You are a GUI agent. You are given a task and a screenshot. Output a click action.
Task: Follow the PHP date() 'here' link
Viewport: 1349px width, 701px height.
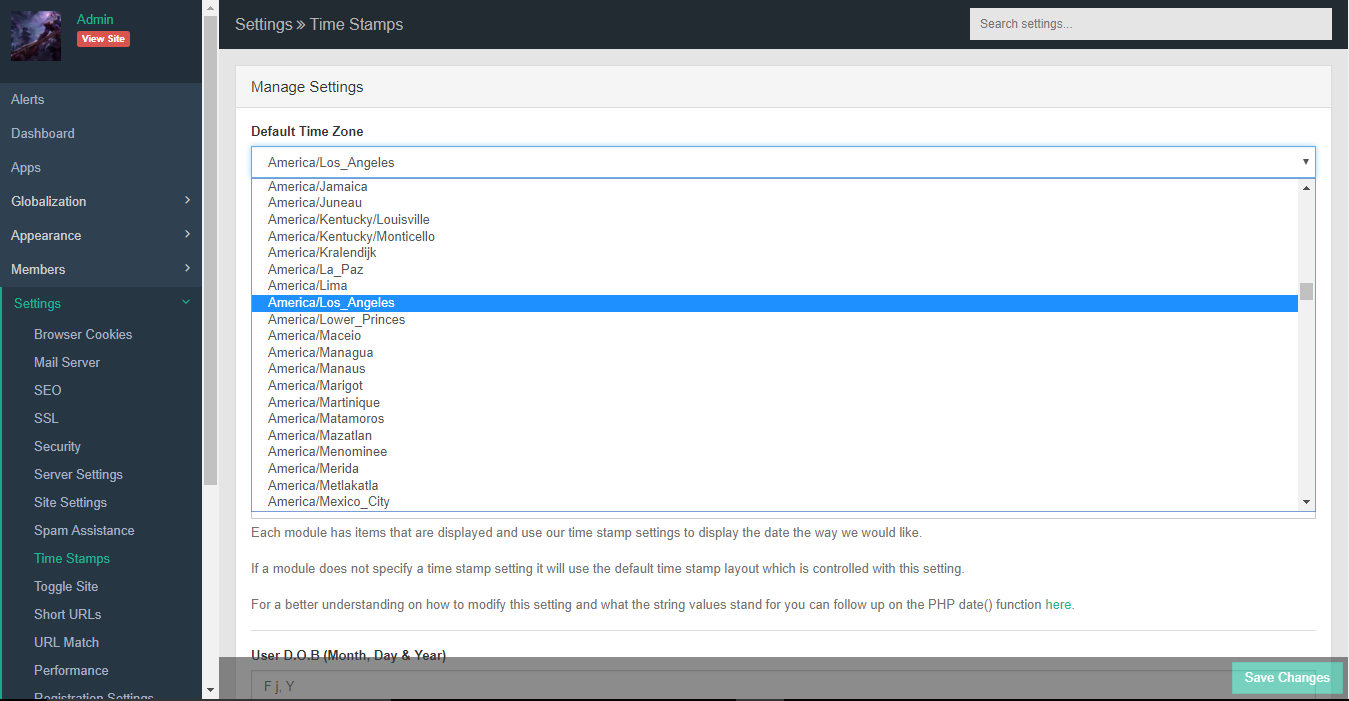pos(1058,605)
